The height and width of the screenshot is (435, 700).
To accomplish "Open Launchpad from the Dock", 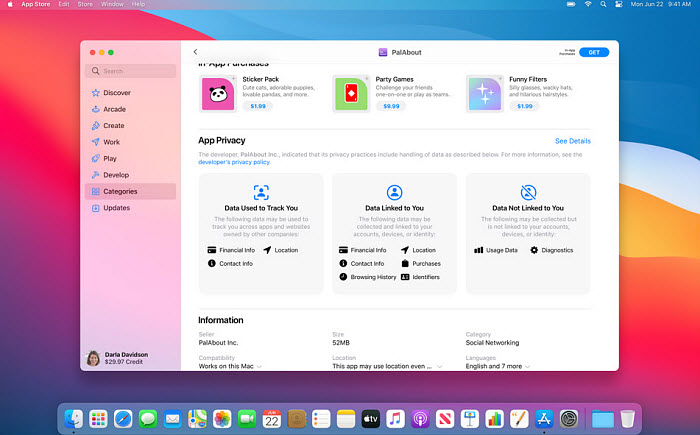I will point(98,419).
